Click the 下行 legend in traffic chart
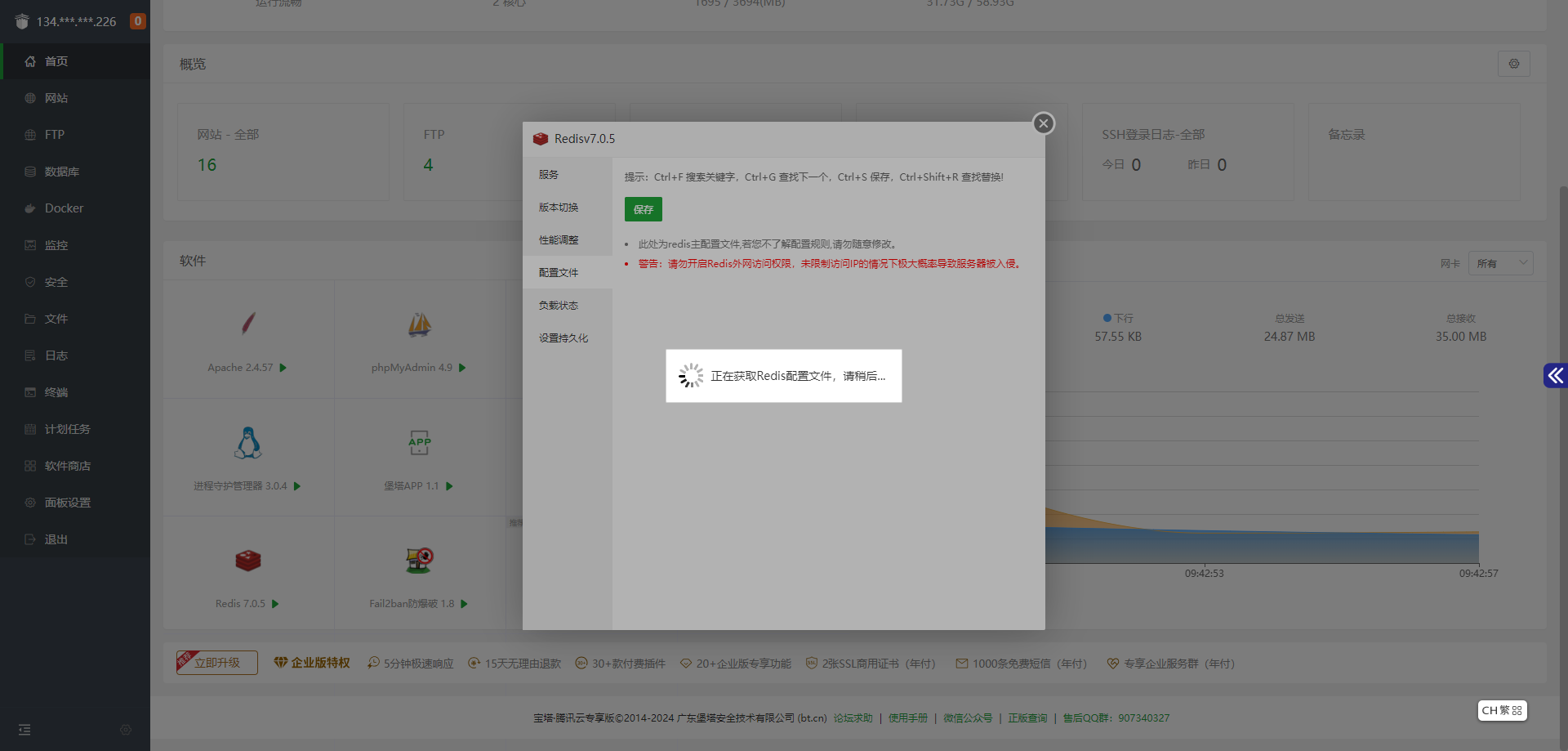This screenshot has width=1568, height=751. (1118, 318)
